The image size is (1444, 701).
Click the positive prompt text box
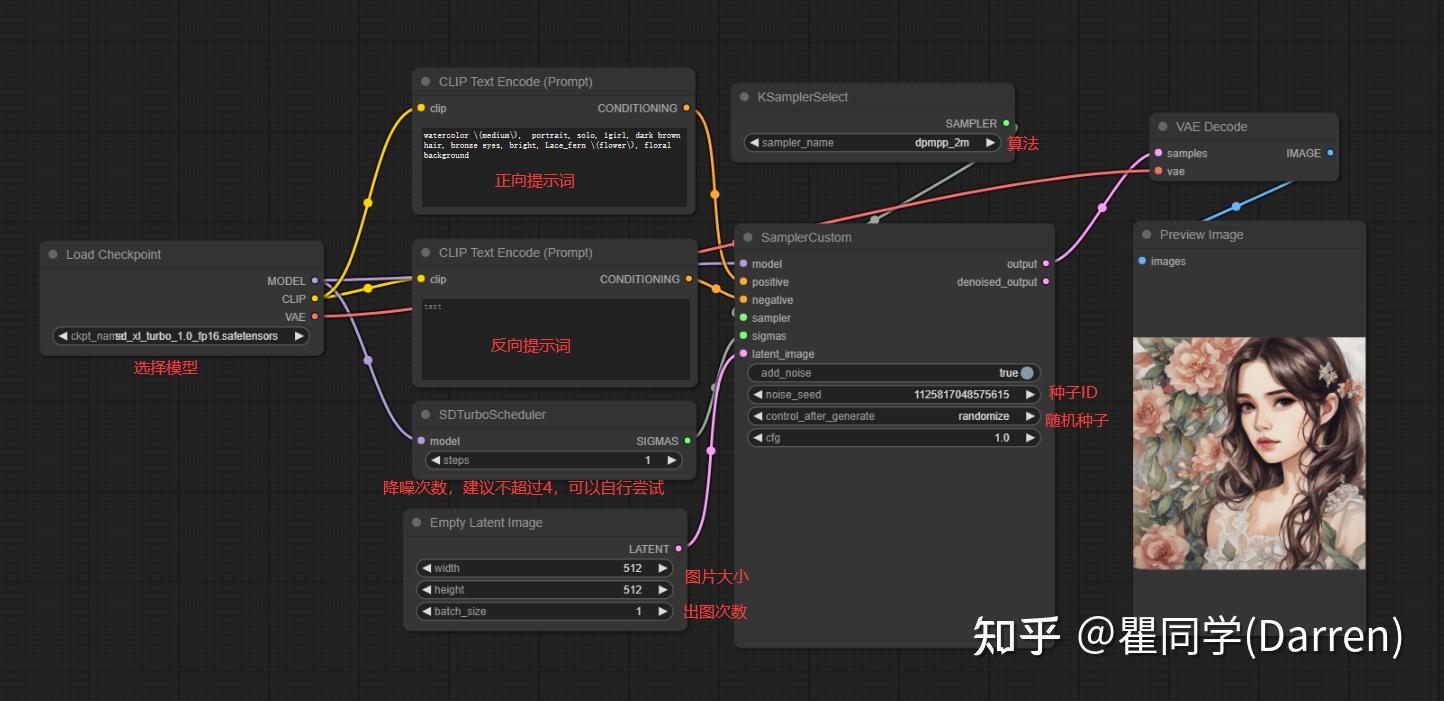click(554, 166)
